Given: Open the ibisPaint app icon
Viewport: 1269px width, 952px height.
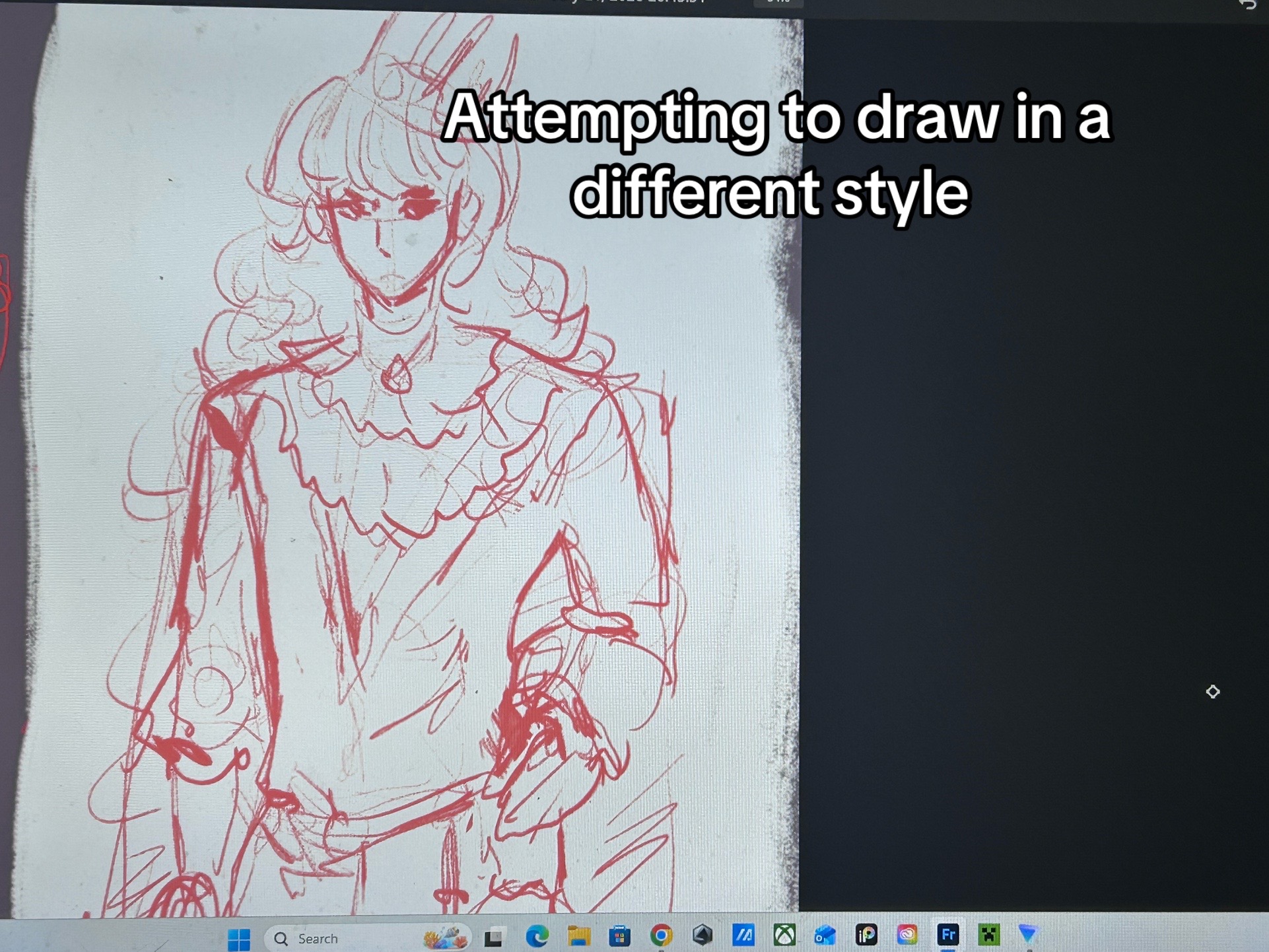Looking at the screenshot, I should [866, 934].
